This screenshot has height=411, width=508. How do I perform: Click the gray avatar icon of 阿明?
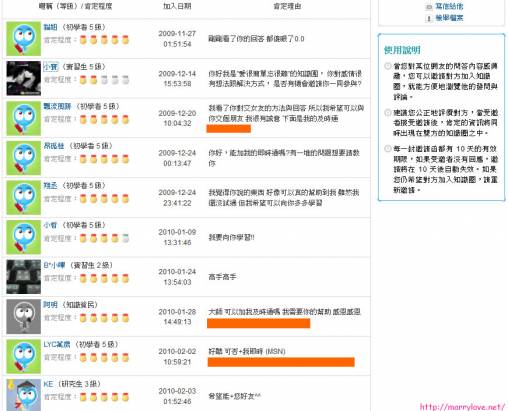23,316
